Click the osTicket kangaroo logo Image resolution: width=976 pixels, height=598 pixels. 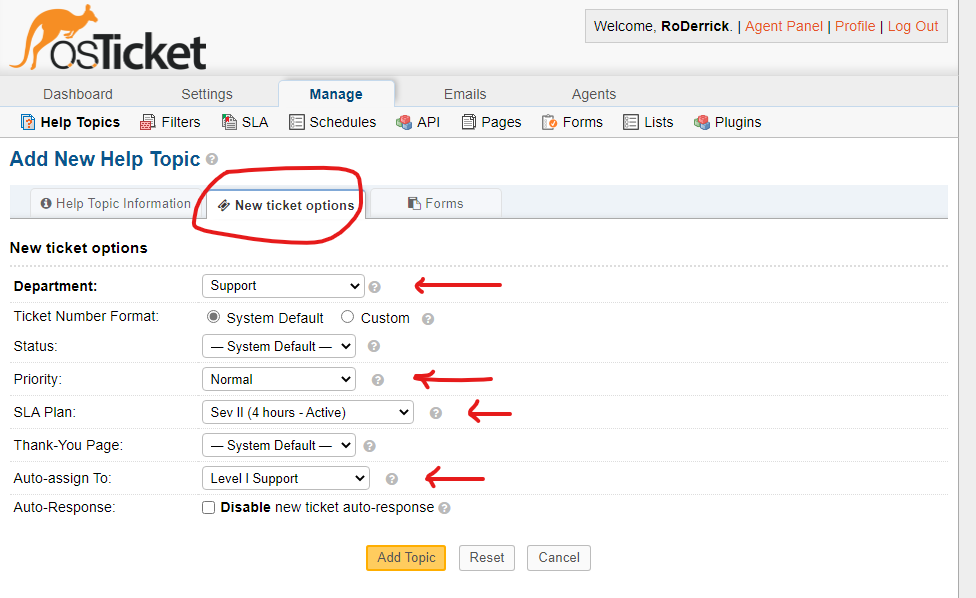[x=108, y=39]
